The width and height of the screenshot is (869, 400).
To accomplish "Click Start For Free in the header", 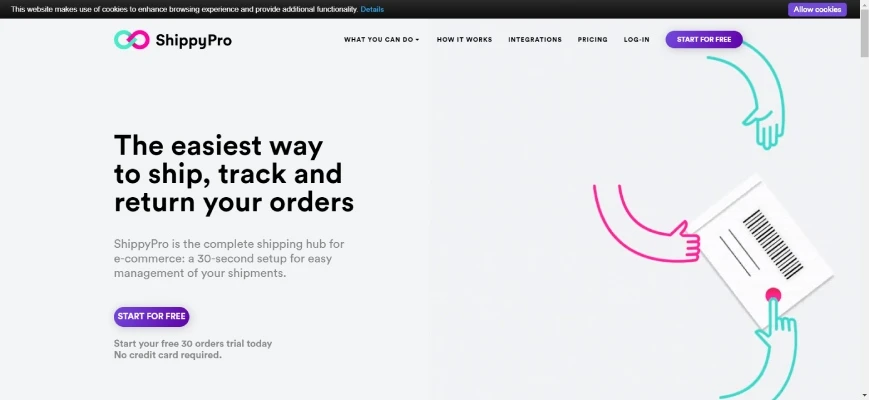I will click(x=704, y=39).
